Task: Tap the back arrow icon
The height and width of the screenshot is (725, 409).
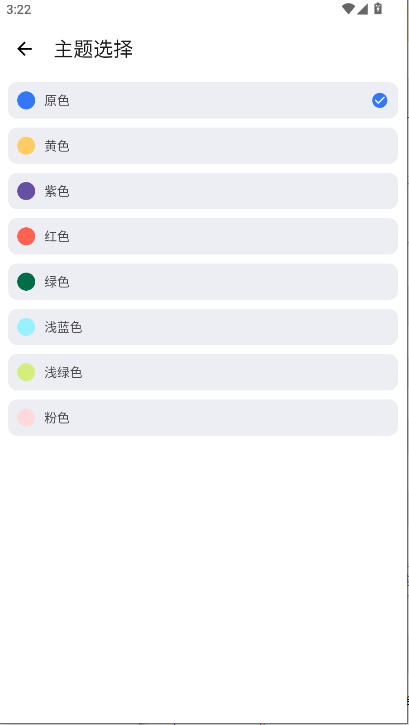Action: (x=24, y=49)
